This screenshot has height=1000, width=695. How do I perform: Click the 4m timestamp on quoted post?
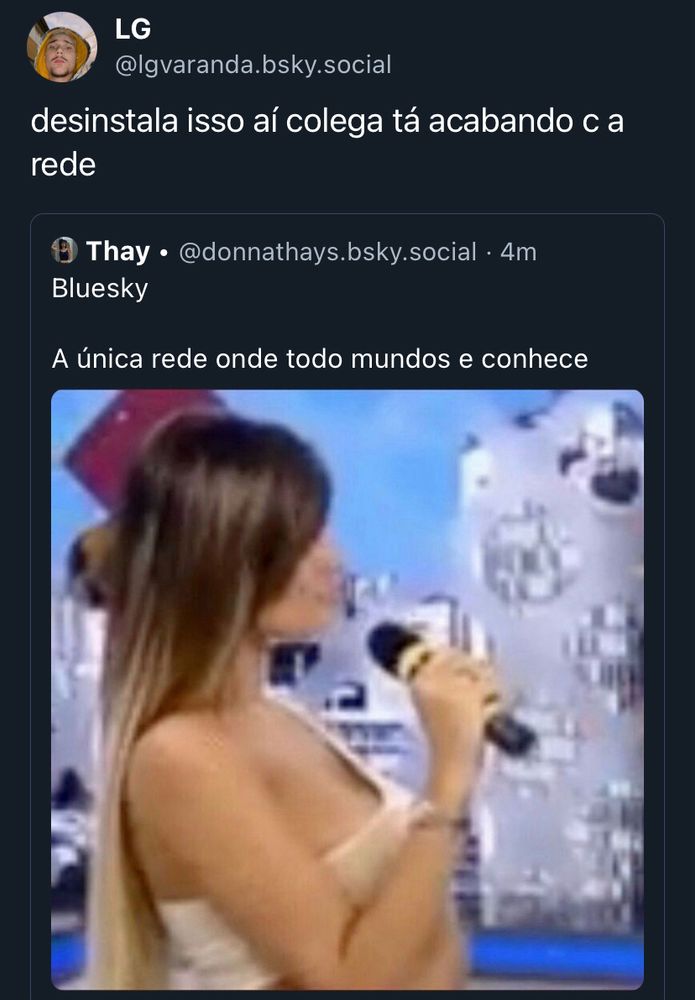(x=518, y=252)
